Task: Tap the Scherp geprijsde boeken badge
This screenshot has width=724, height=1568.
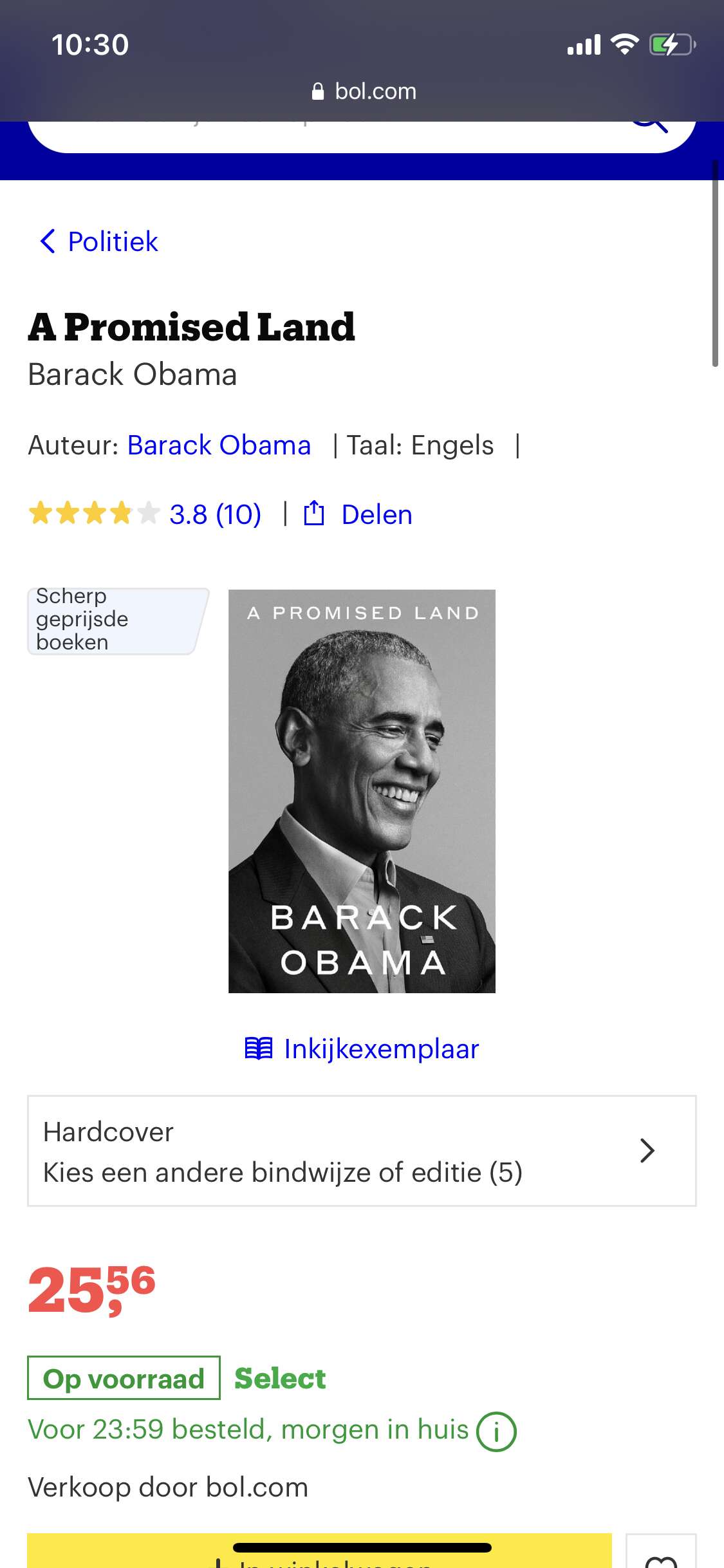Action: [118, 621]
